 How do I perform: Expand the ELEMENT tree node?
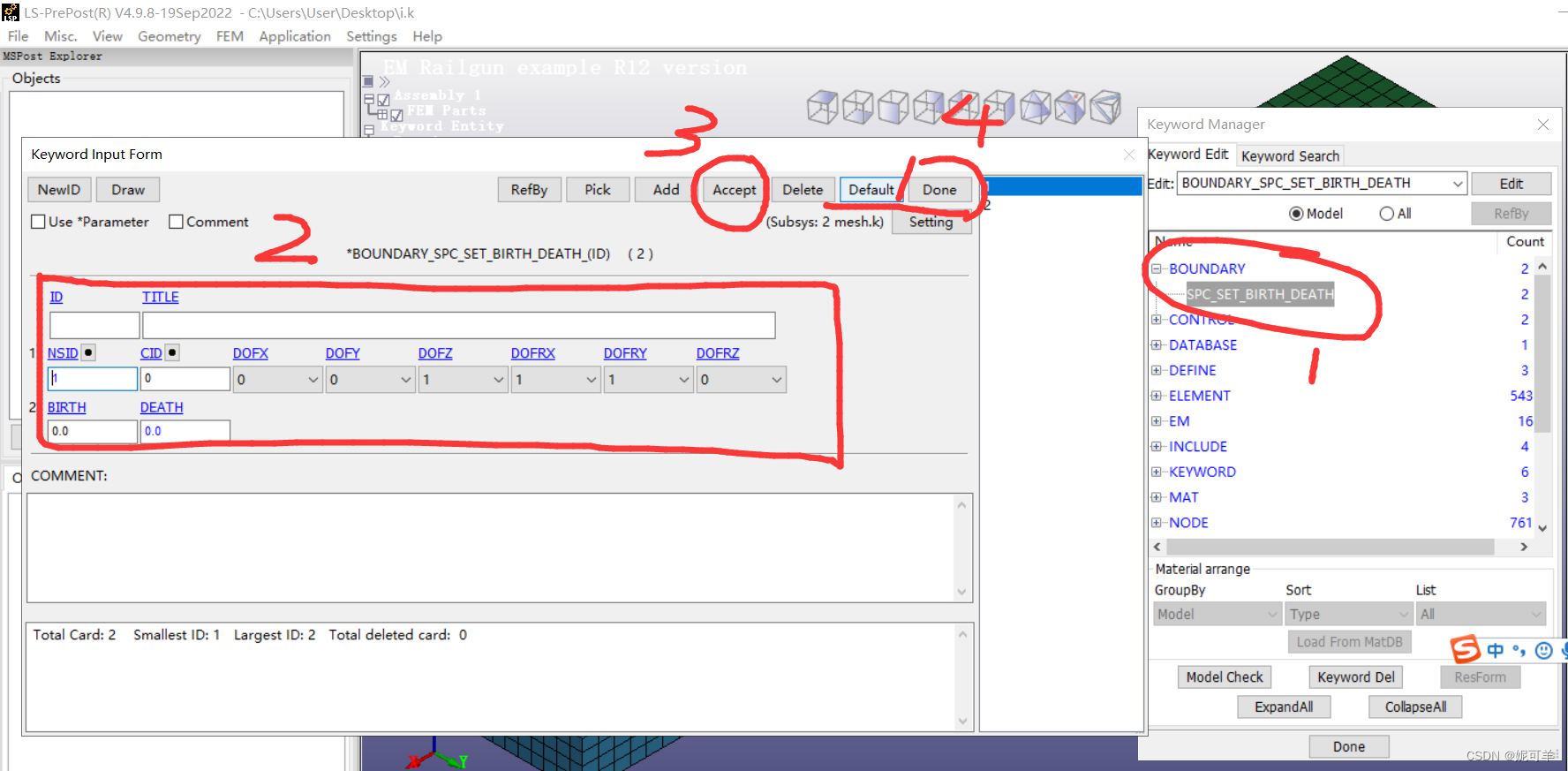point(1157,396)
